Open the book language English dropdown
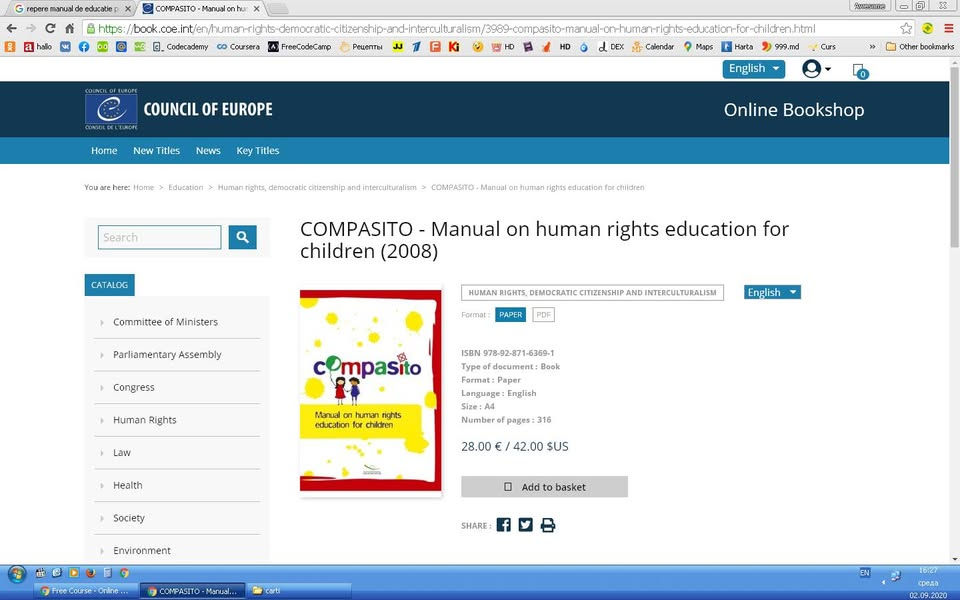960x600 pixels. coord(772,292)
